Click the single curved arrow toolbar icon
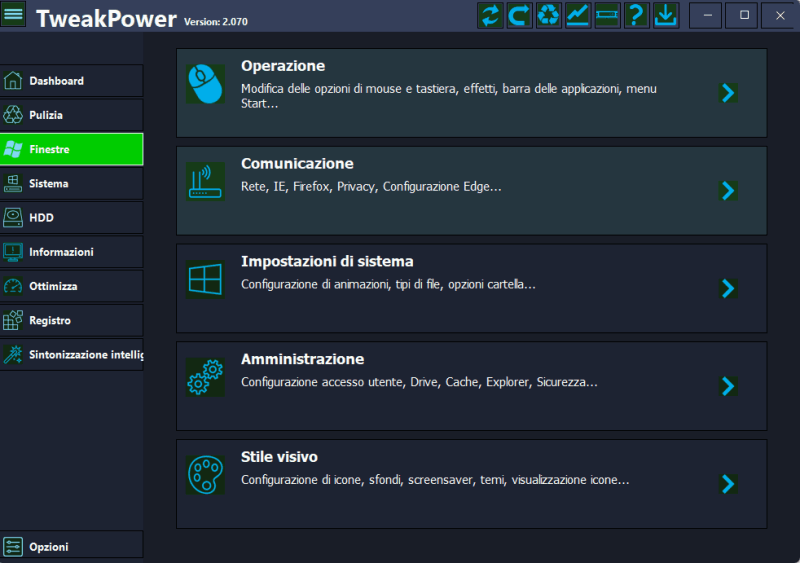This screenshot has width=800, height=563. [519, 15]
